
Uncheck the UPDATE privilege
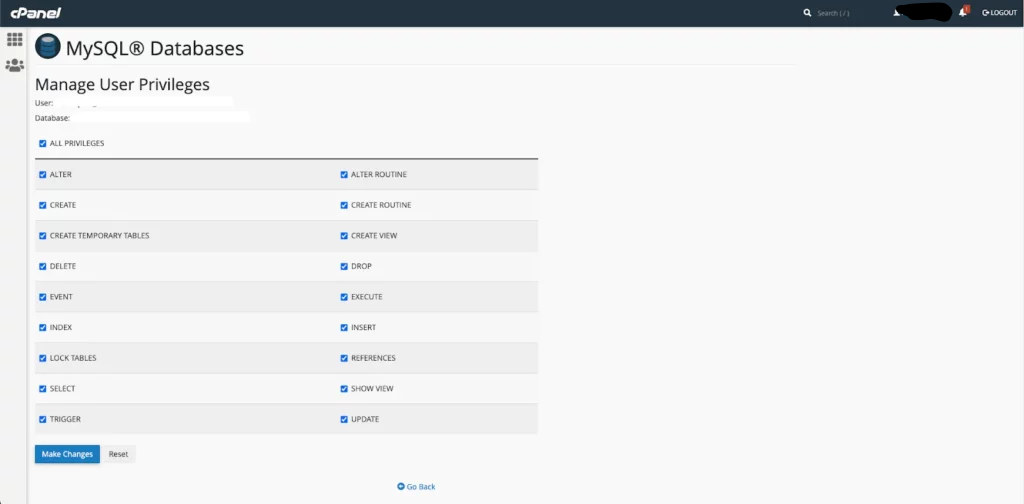click(344, 419)
